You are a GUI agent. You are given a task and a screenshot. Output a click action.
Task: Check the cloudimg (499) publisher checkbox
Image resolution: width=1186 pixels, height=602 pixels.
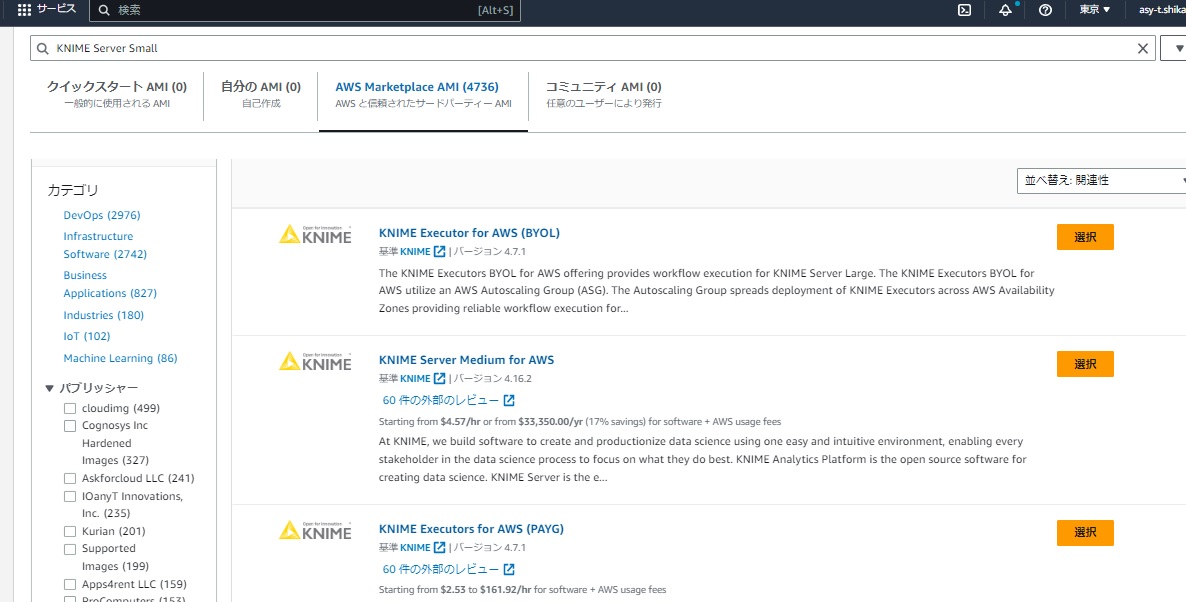[70, 408]
